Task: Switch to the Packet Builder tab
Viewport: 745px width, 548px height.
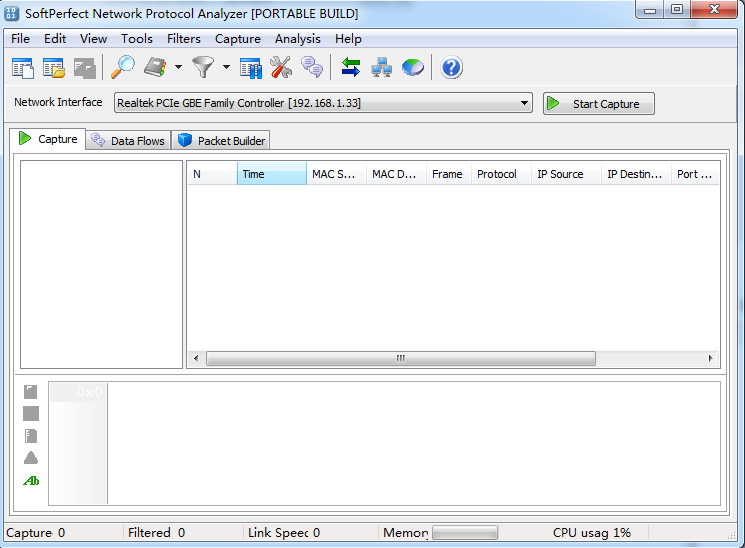Action: 221,141
